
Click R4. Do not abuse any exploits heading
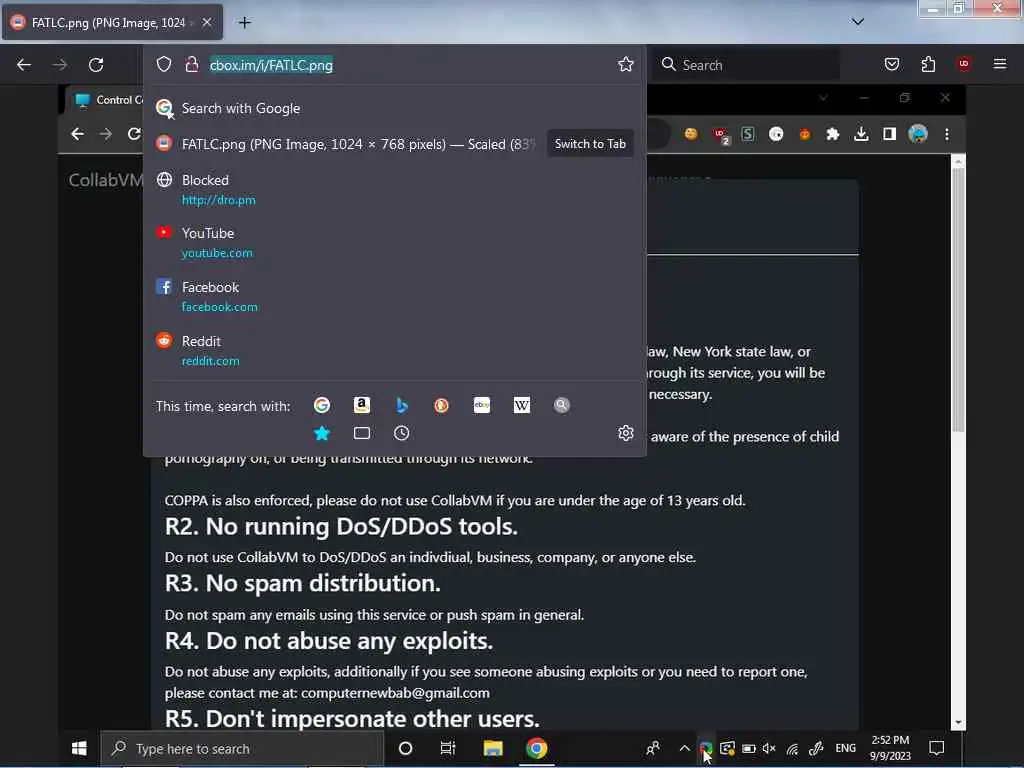(328, 641)
